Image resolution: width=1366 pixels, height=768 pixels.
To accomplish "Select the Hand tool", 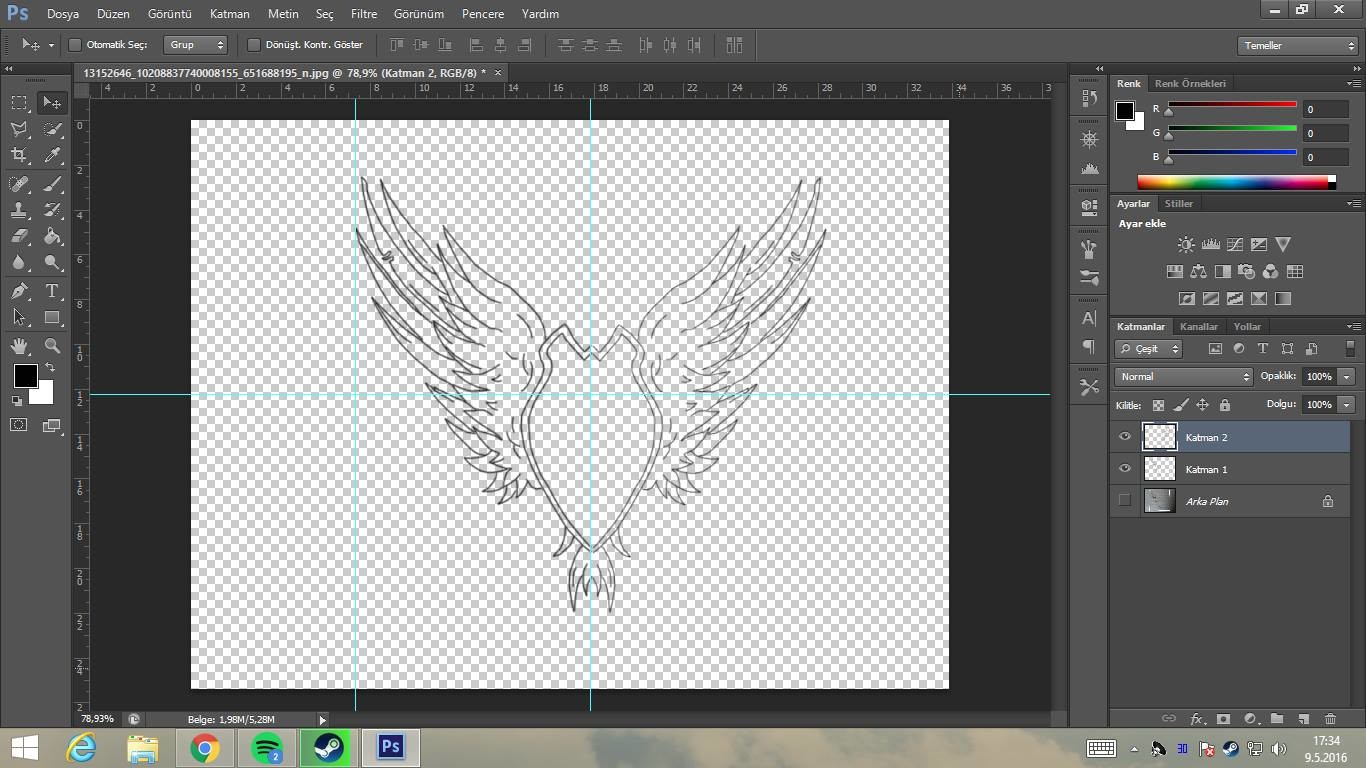I will tap(19, 346).
